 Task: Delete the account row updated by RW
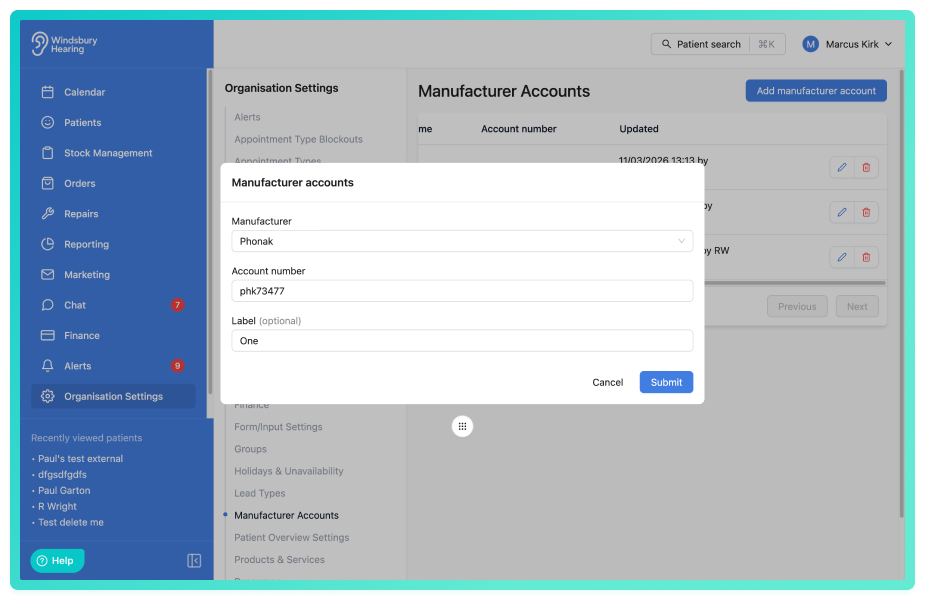[x=866, y=257]
